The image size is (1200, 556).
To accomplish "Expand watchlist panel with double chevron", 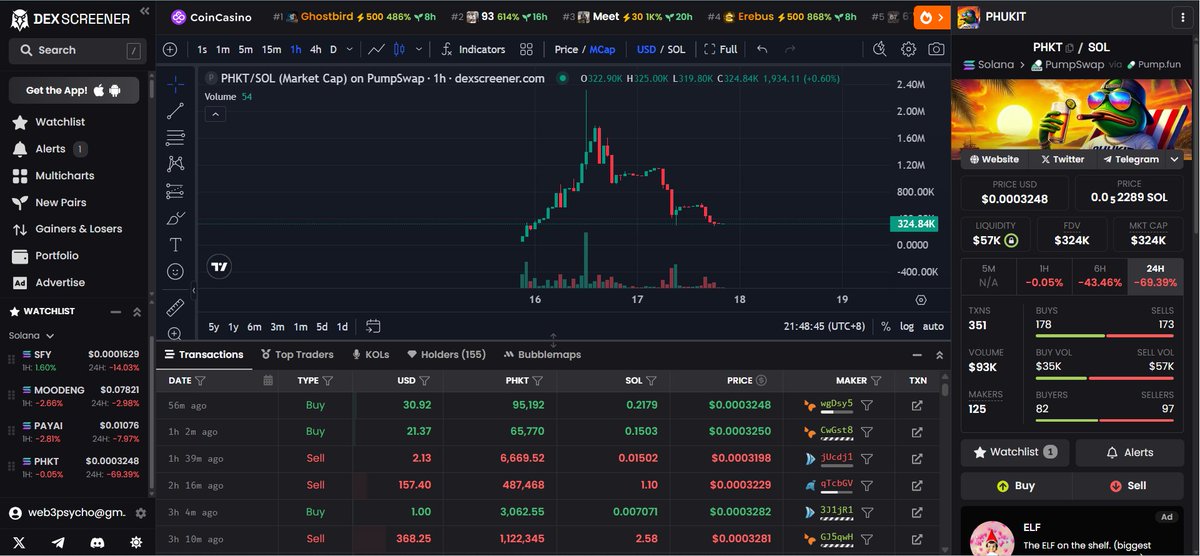I will coord(137,312).
